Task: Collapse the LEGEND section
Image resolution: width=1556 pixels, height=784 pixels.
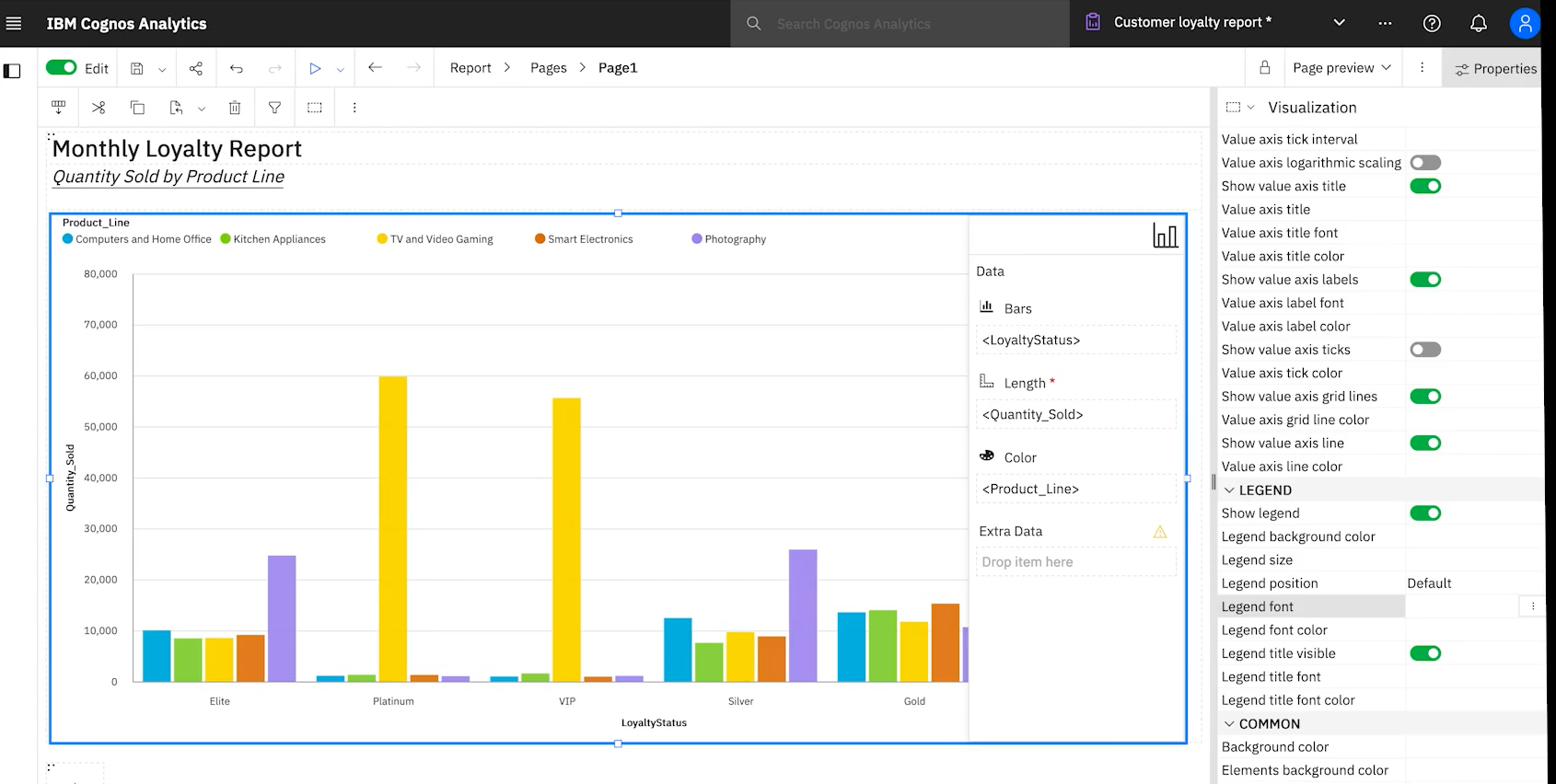Action: pos(1229,490)
